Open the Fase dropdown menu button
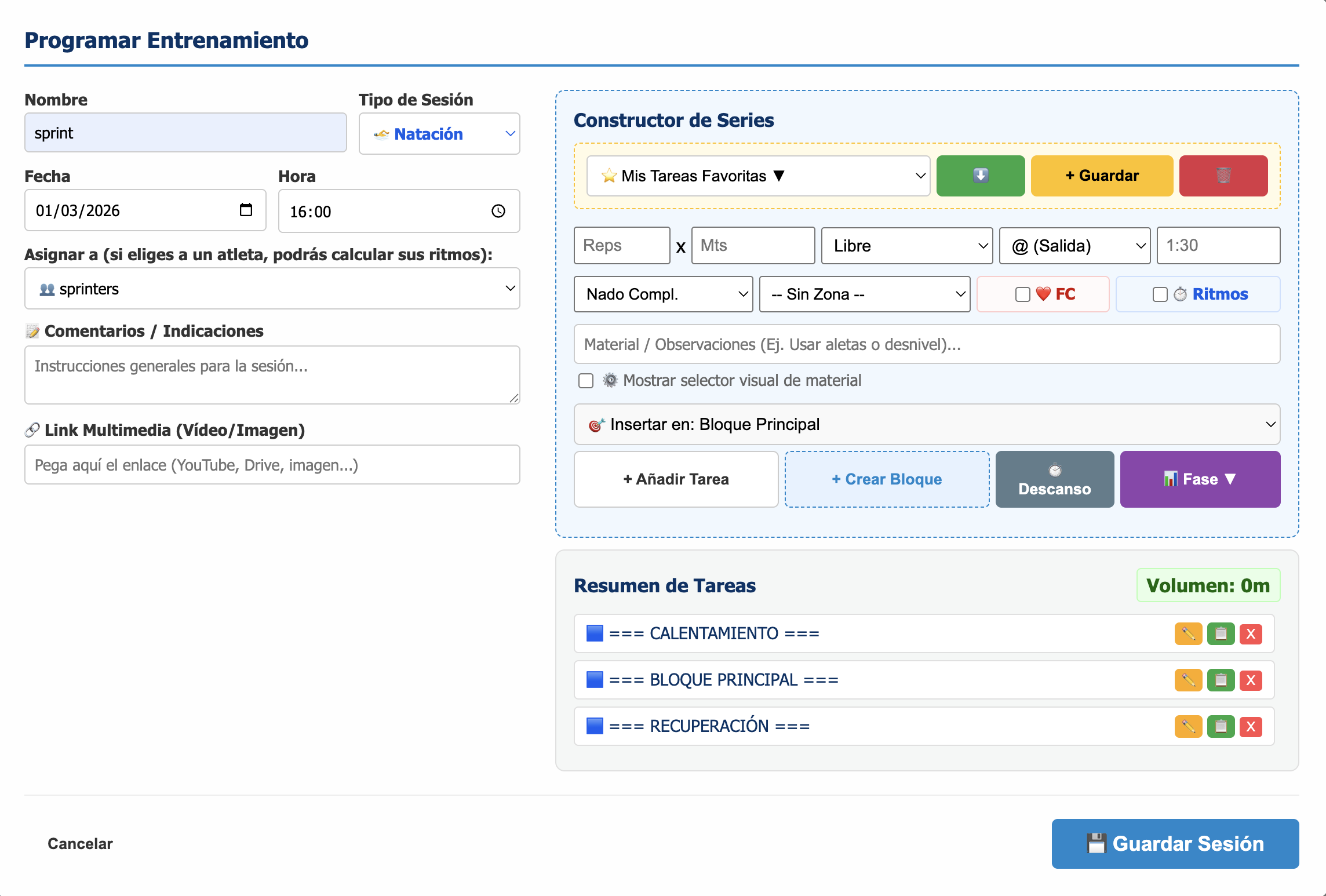This screenshot has height=896, width=1326. pos(1200,479)
